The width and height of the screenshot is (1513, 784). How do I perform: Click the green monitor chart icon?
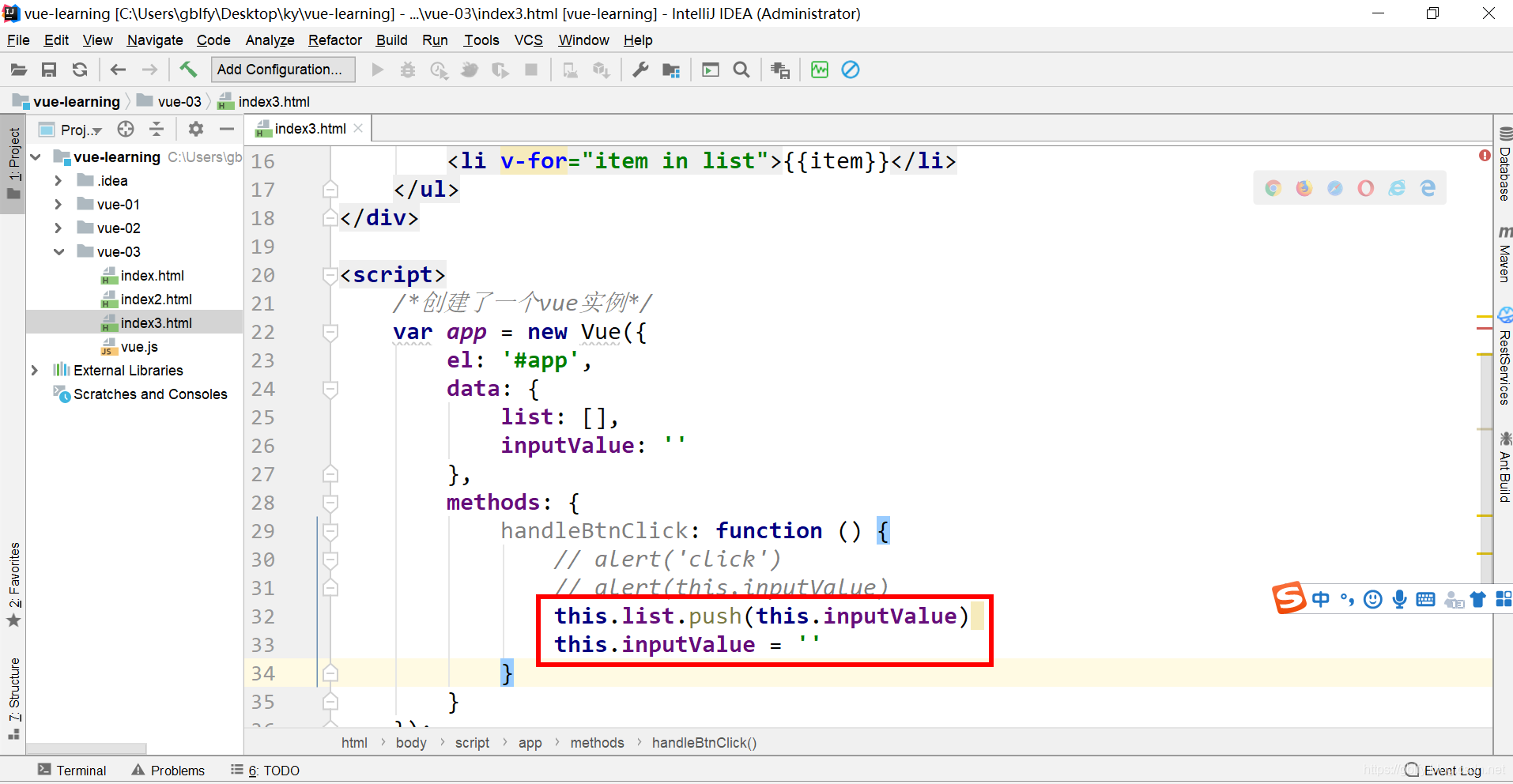coord(820,70)
